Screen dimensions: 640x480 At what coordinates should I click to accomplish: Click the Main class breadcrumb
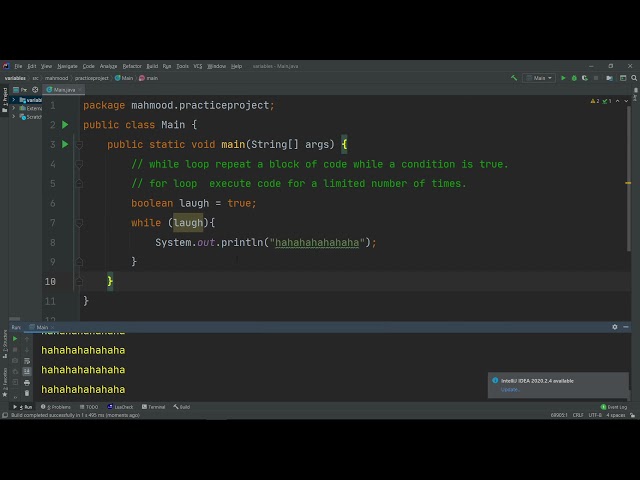pos(124,78)
